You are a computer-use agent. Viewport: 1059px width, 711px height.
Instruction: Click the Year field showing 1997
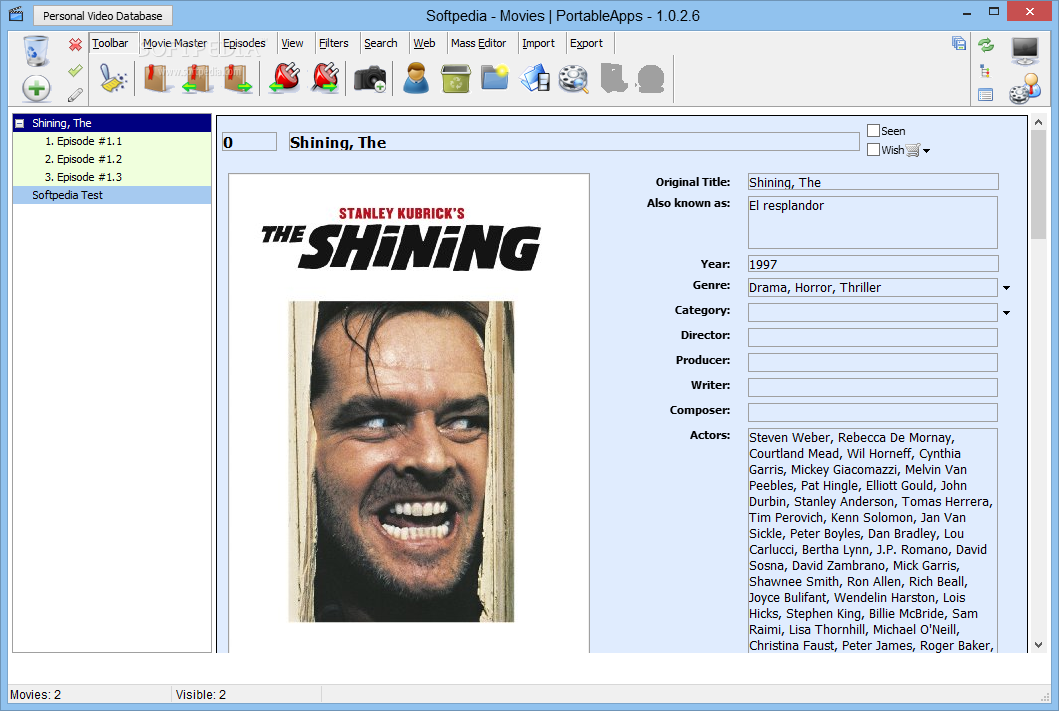[873, 264]
